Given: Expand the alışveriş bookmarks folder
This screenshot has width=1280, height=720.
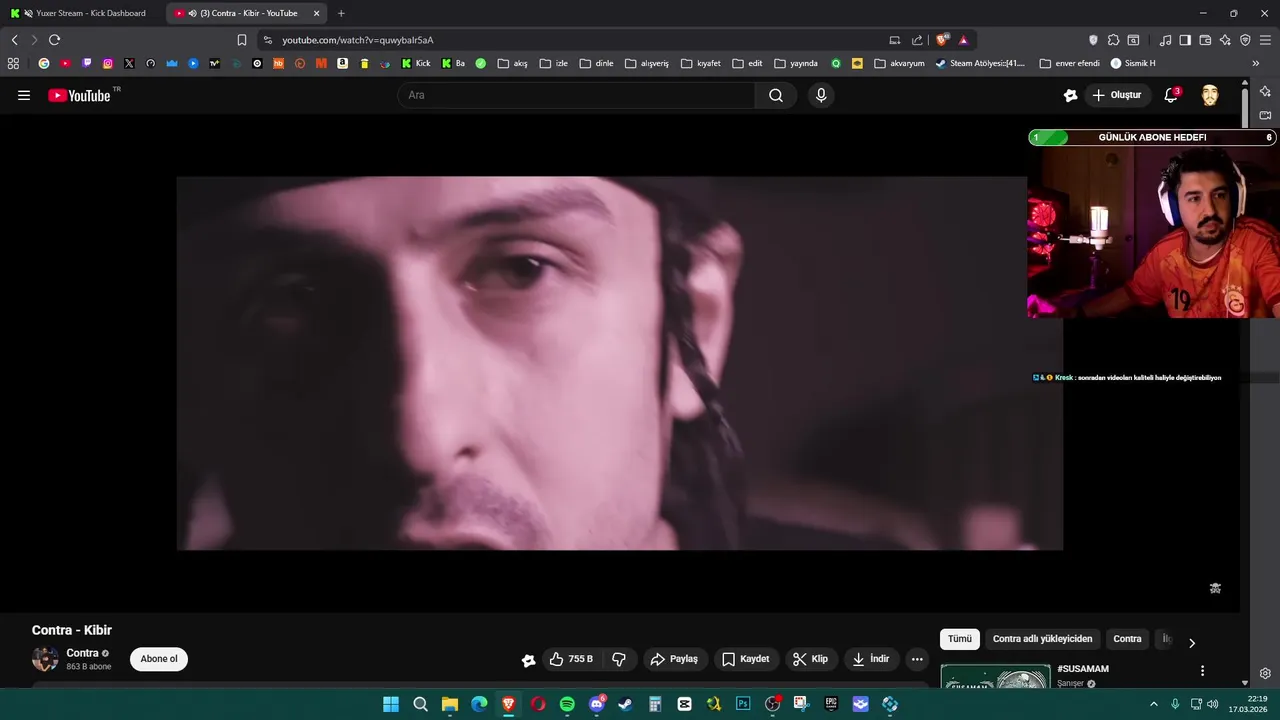Looking at the screenshot, I should [647, 63].
